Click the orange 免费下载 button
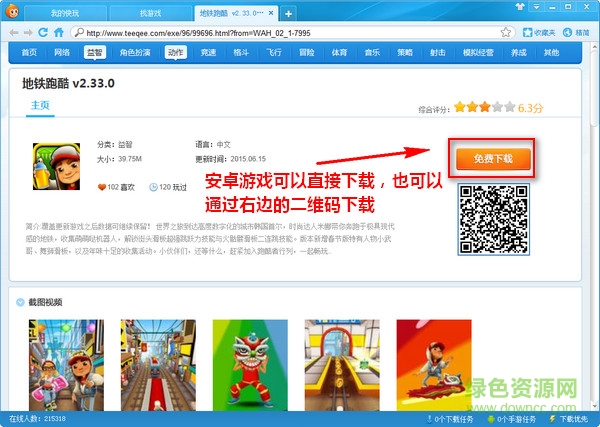The width and height of the screenshot is (600, 427). [493, 159]
